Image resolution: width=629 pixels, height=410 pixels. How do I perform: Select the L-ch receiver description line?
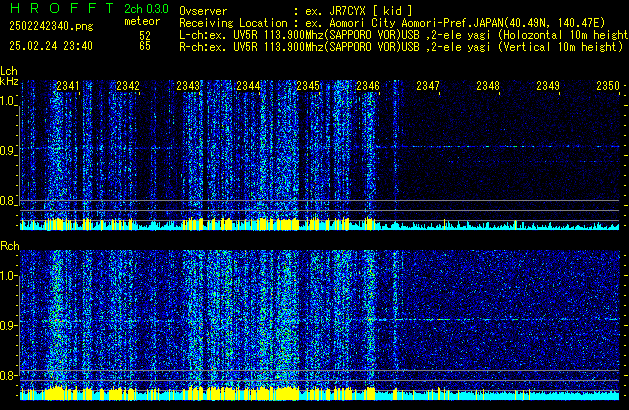tap(404, 35)
